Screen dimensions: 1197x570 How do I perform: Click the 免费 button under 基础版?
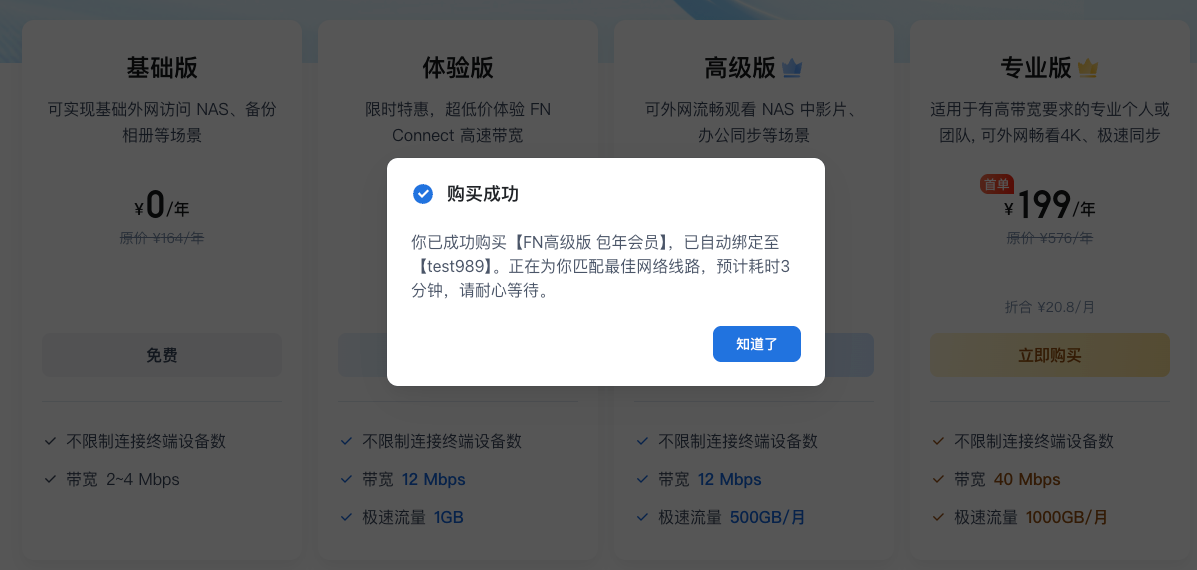(162, 355)
